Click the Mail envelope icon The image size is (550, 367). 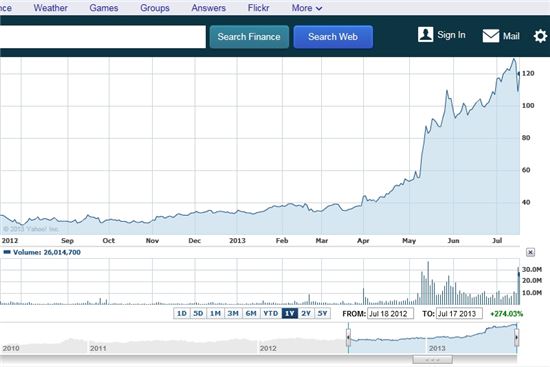(x=491, y=36)
